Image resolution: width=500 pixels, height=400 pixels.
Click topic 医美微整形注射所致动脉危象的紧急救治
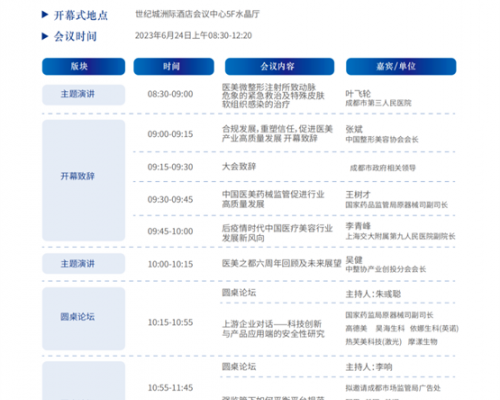[273, 96]
